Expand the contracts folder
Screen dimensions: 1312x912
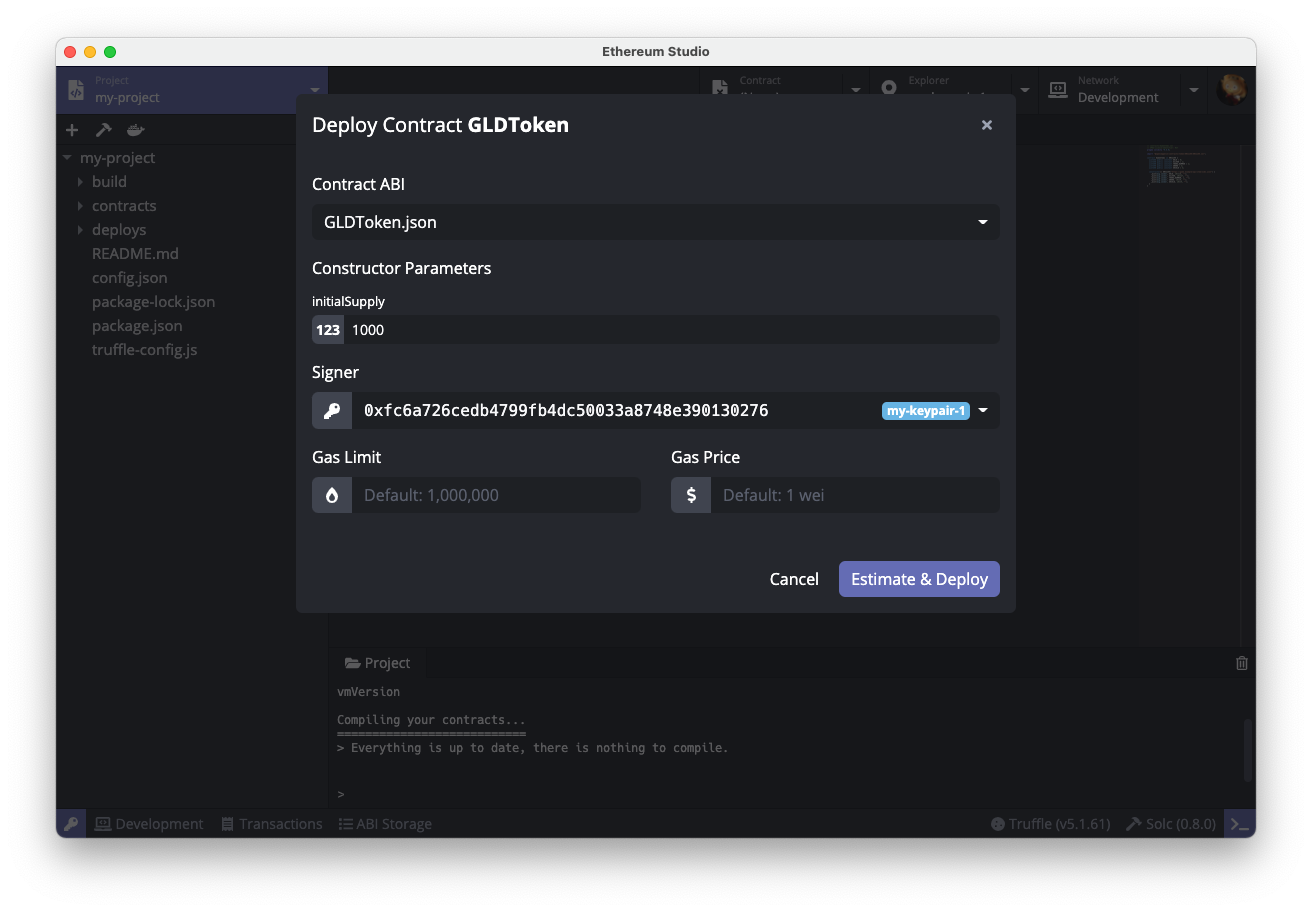(80, 206)
